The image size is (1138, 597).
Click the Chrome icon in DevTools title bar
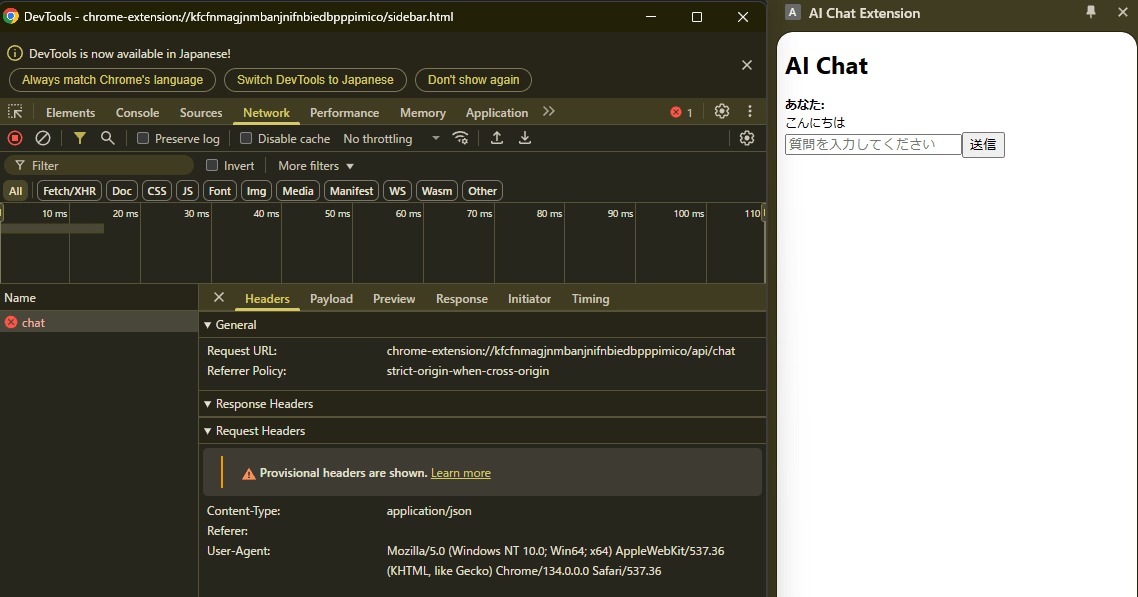pos(11,16)
